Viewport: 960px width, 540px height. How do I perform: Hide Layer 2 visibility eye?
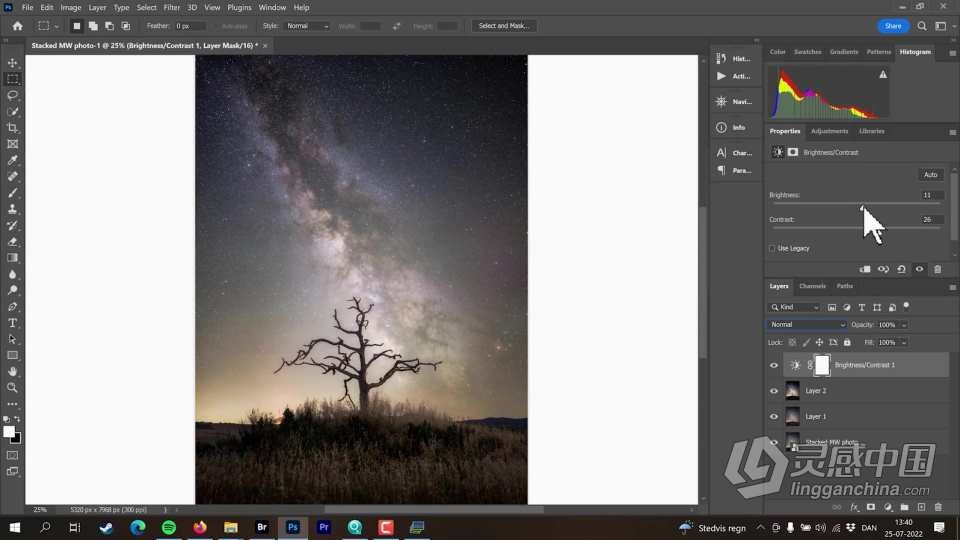(x=774, y=391)
